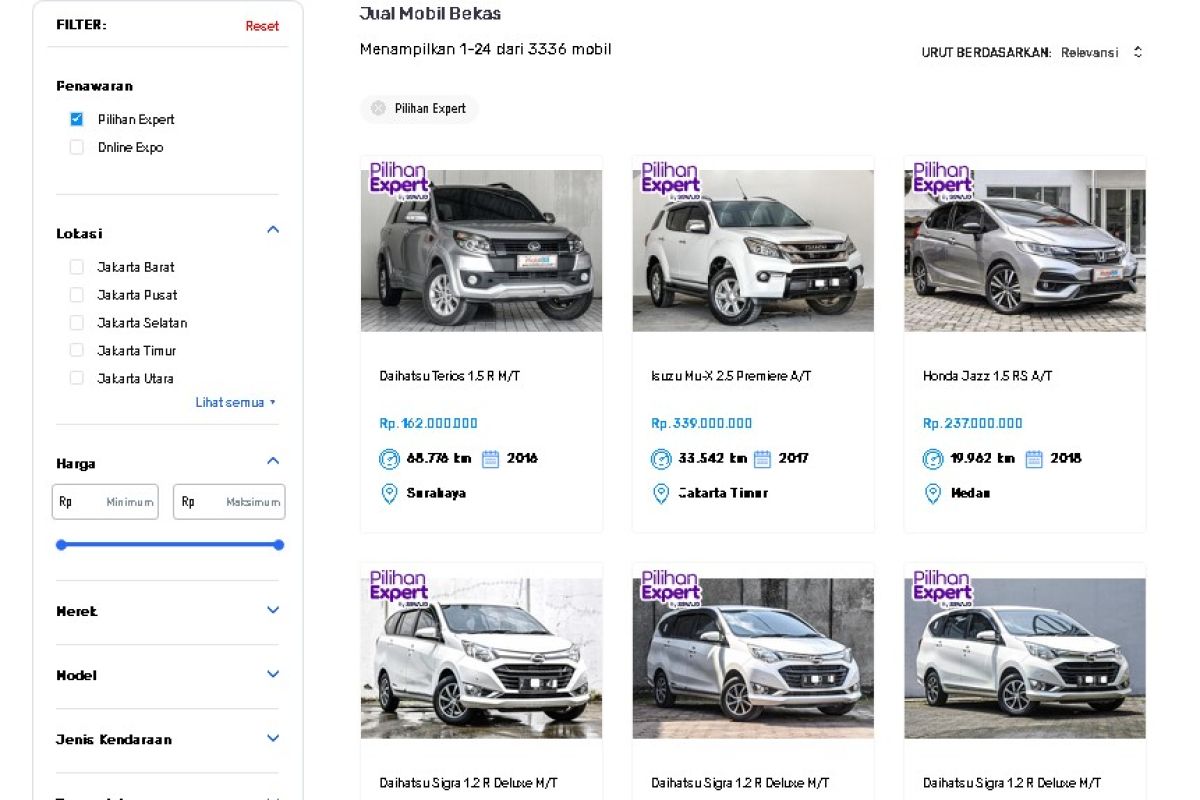This screenshot has height=800, width=1200.
Task: View the silver Daihatsu Terios photo
Action: [481, 250]
